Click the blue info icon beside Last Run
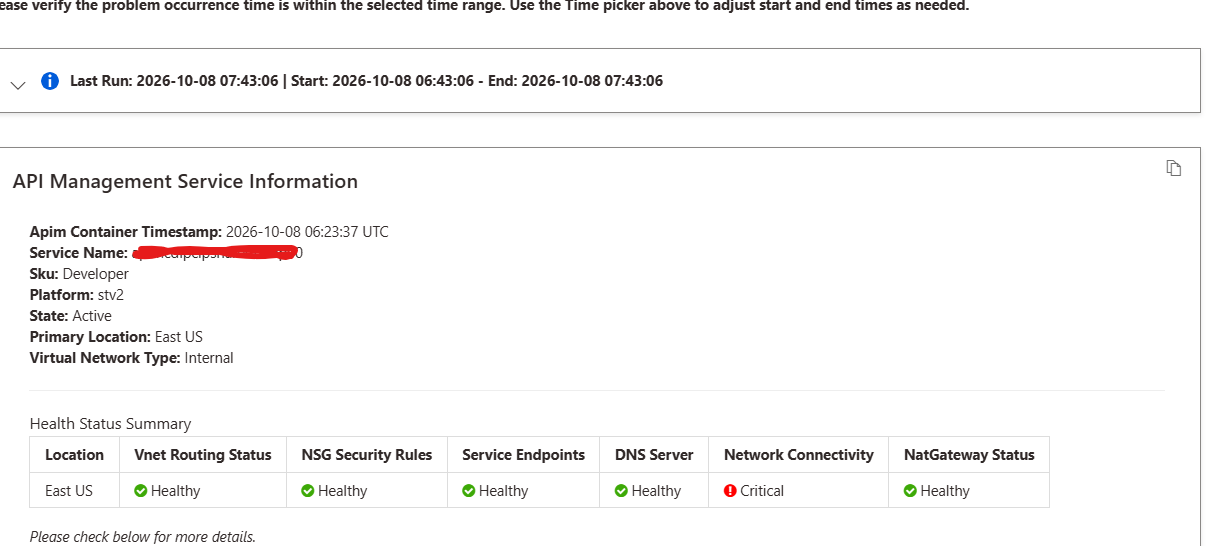This screenshot has width=1215, height=546. (50, 81)
